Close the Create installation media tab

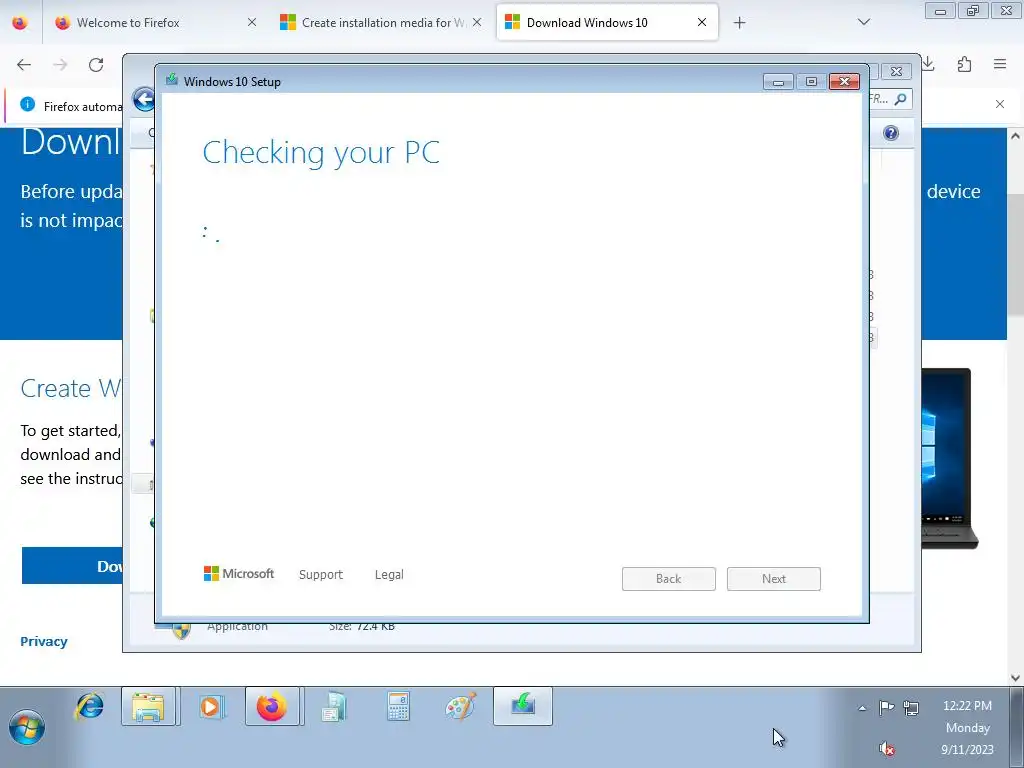(x=477, y=22)
